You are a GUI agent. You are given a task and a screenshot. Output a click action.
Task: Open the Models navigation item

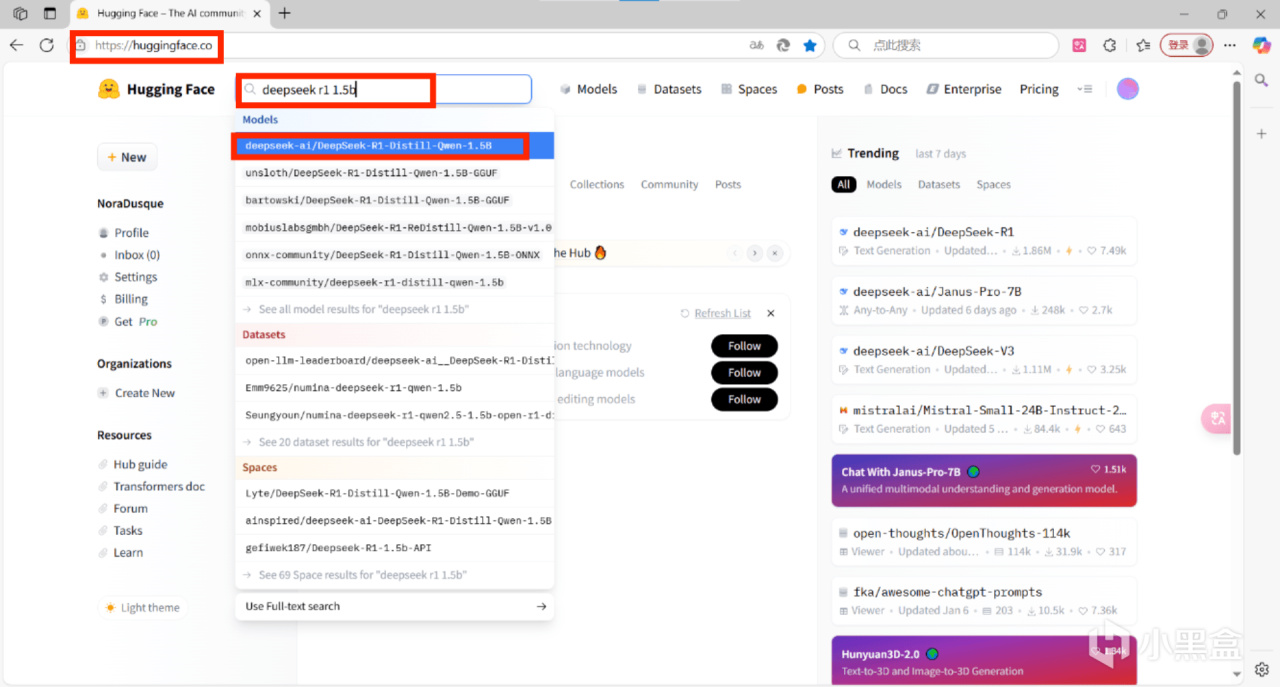588,89
